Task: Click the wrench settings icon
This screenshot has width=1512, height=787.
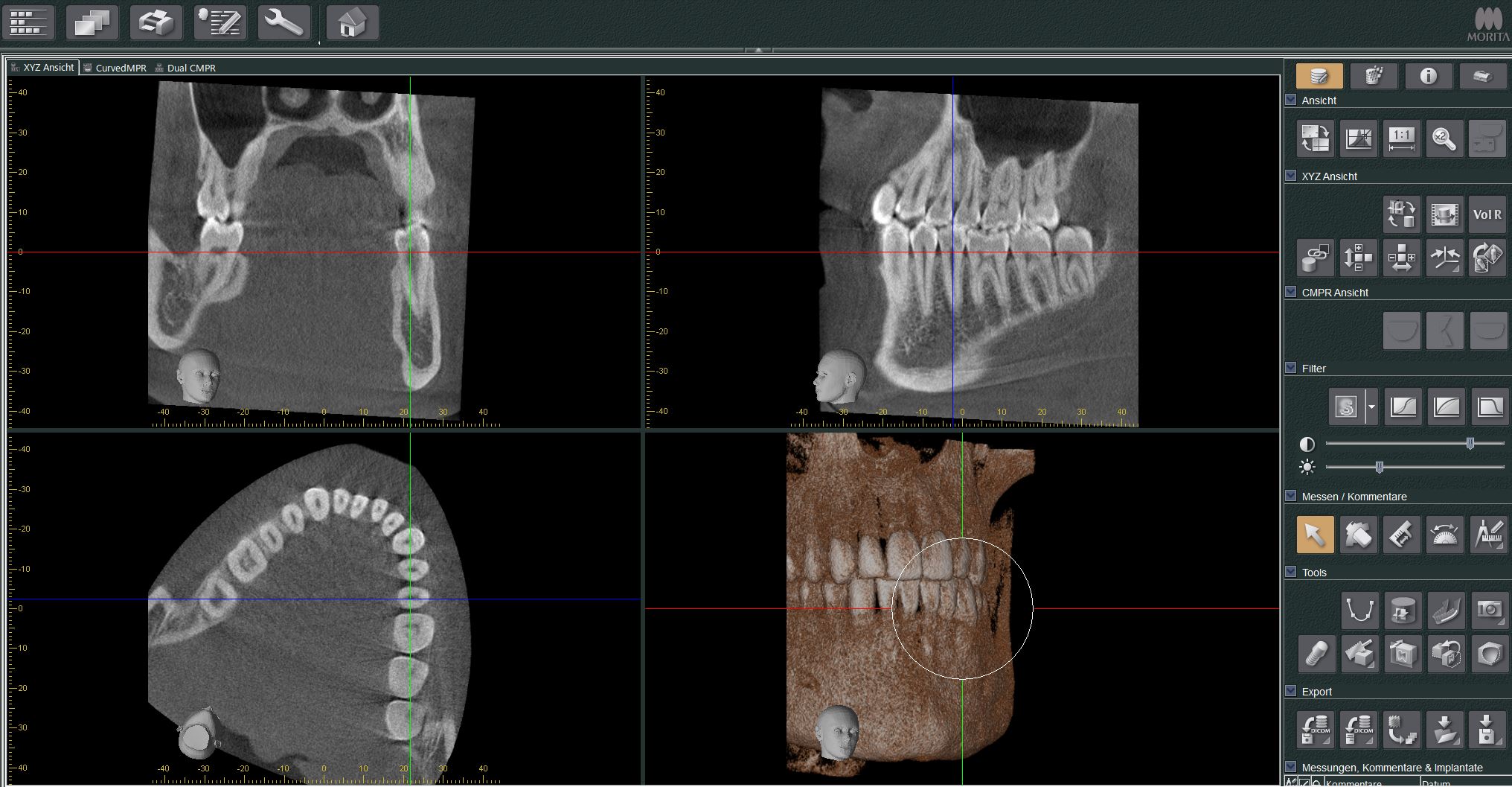Action: [284, 22]
